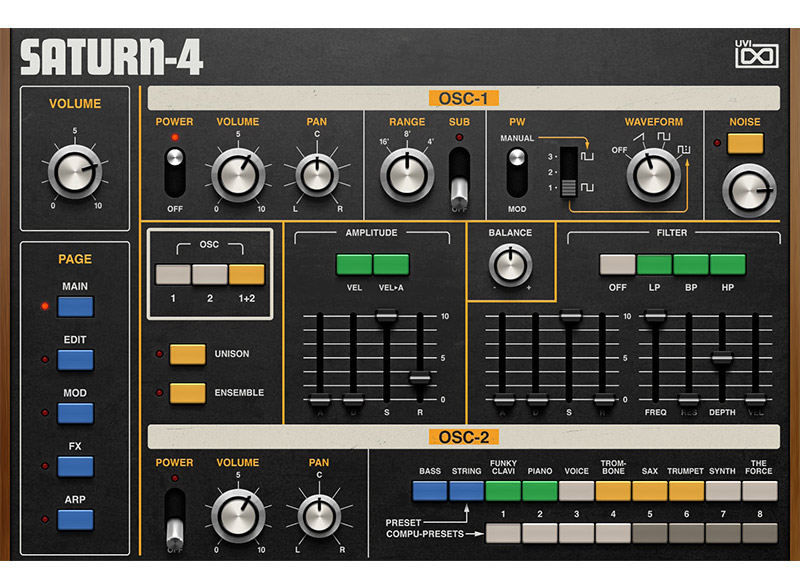This screenshot has width=800, height=588.
Task: Click the amplitude Release slider handle
Action: (x=420, y=378)
